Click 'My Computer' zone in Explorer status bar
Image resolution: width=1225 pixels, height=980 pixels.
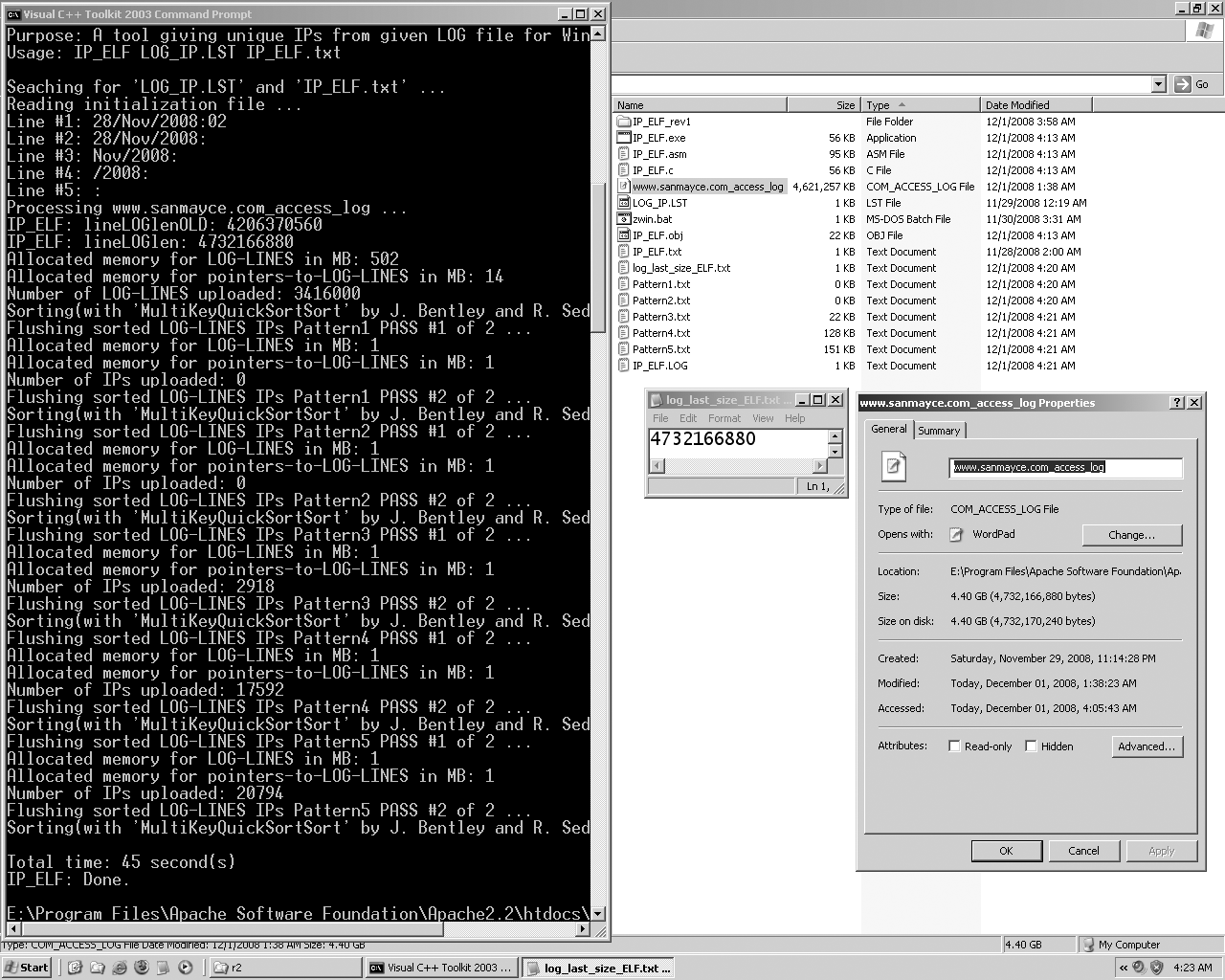click(1149, 945)
